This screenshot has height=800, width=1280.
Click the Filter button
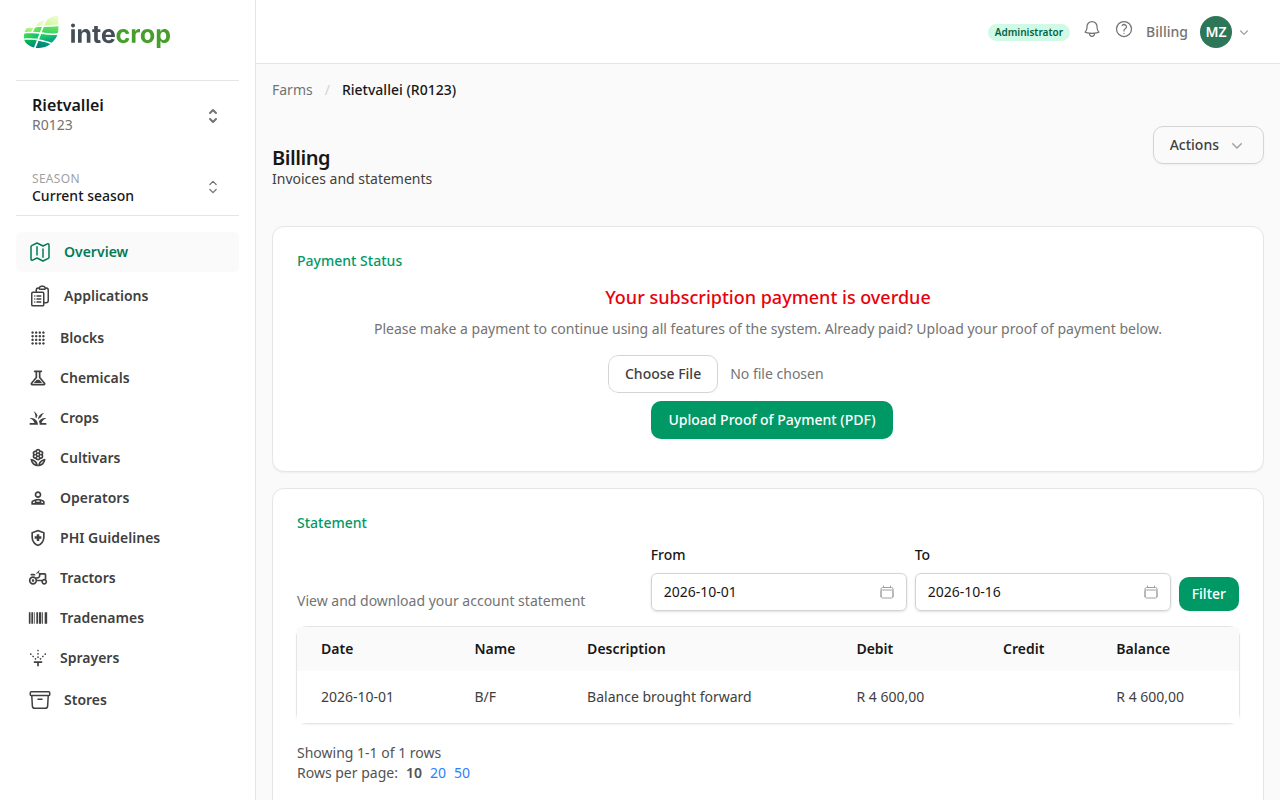(x=1208, y=594)
